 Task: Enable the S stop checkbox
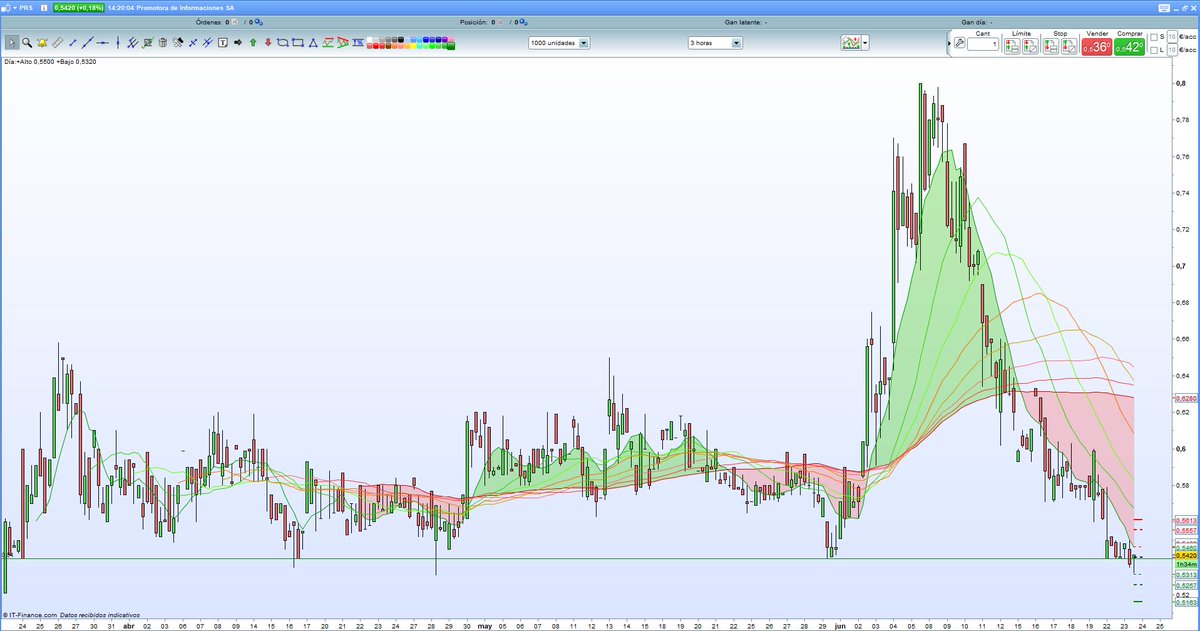pos(1155,37)
